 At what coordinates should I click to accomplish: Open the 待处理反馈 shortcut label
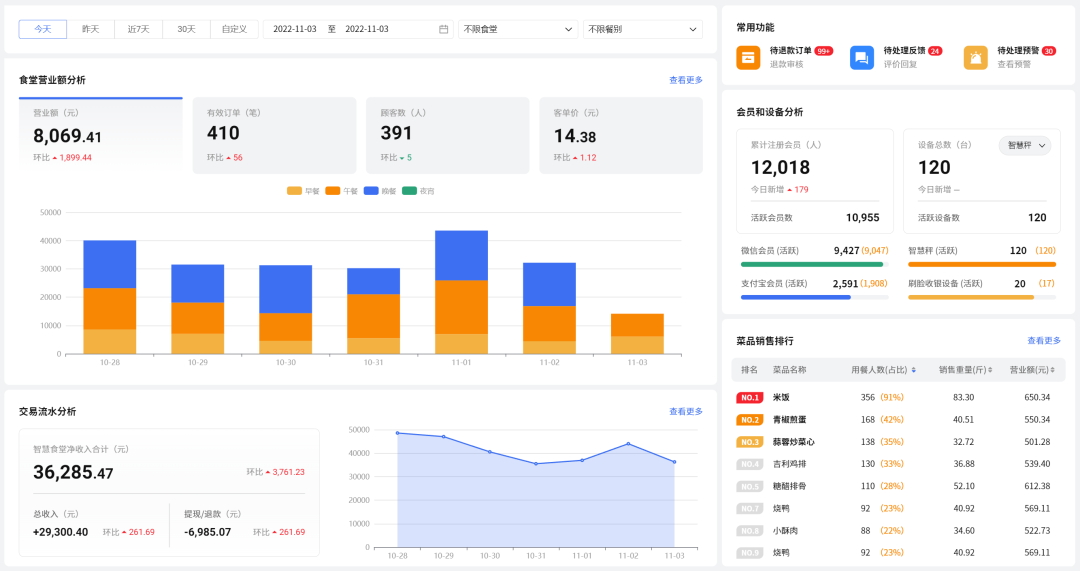tap(904, 51)
